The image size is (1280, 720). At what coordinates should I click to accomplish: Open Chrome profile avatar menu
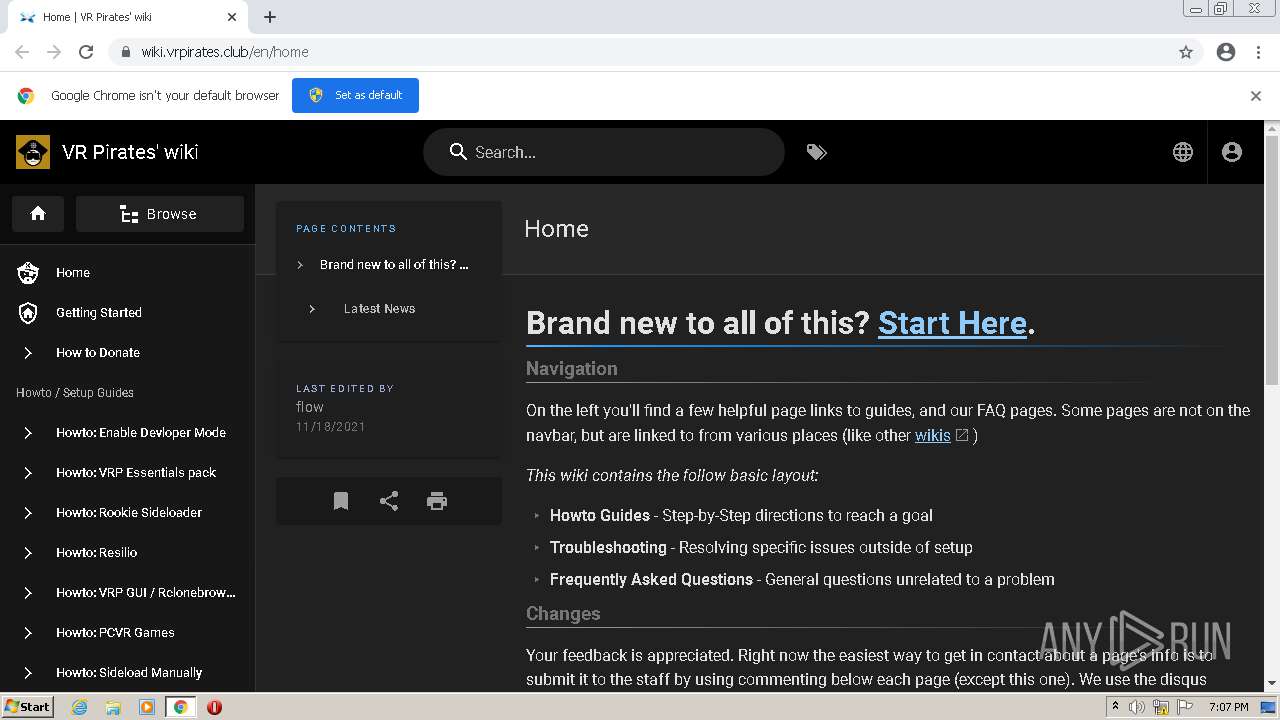point(1226,52)
